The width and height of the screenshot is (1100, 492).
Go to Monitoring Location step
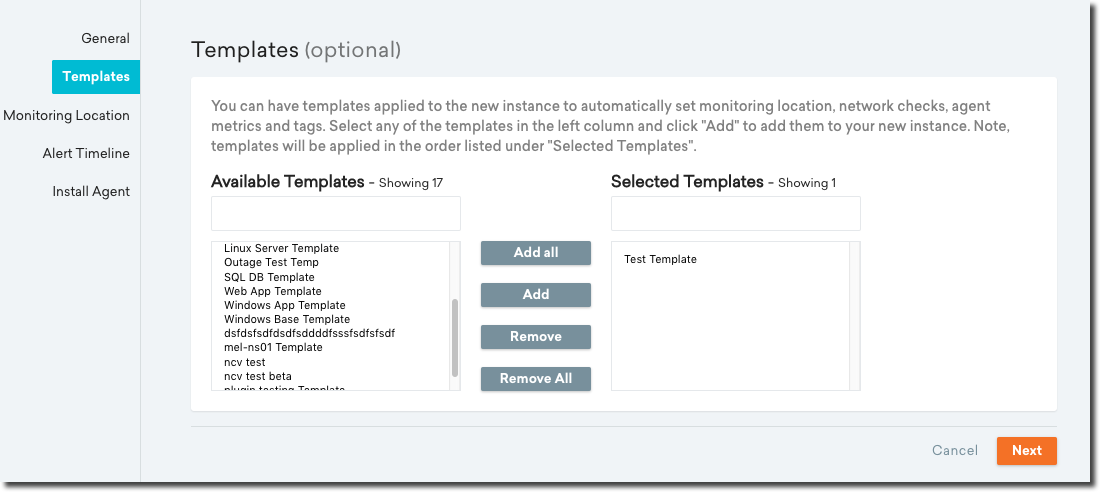coord(66,115)
